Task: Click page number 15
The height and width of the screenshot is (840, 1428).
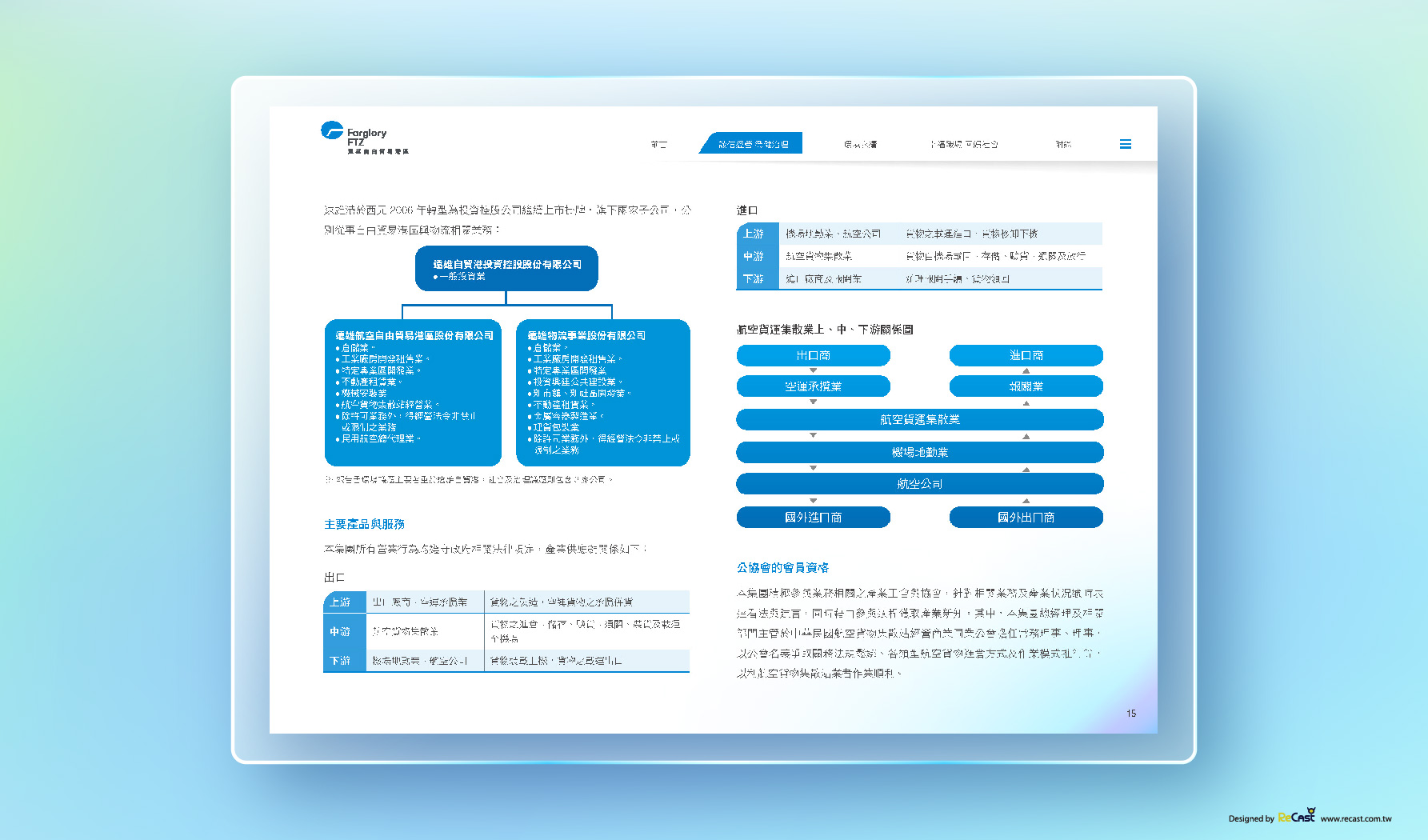Action: 1131,714
